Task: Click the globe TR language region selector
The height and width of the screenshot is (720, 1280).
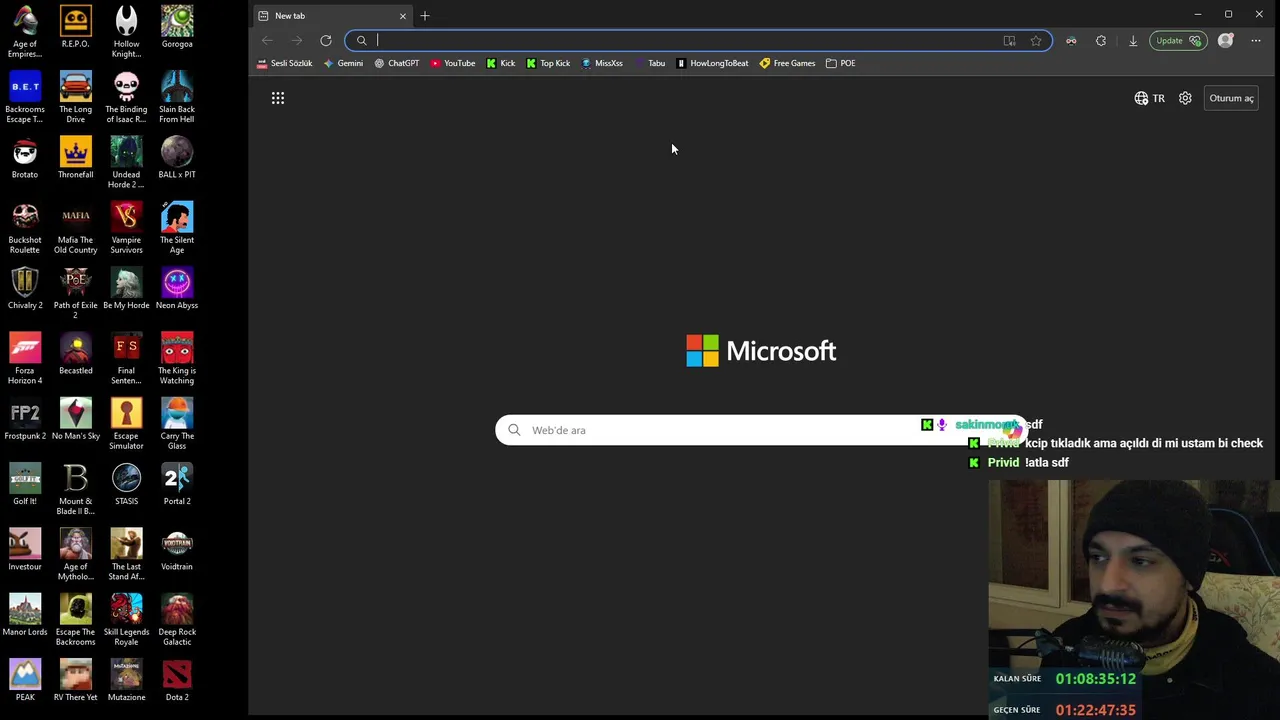Action: (1150, 98)
